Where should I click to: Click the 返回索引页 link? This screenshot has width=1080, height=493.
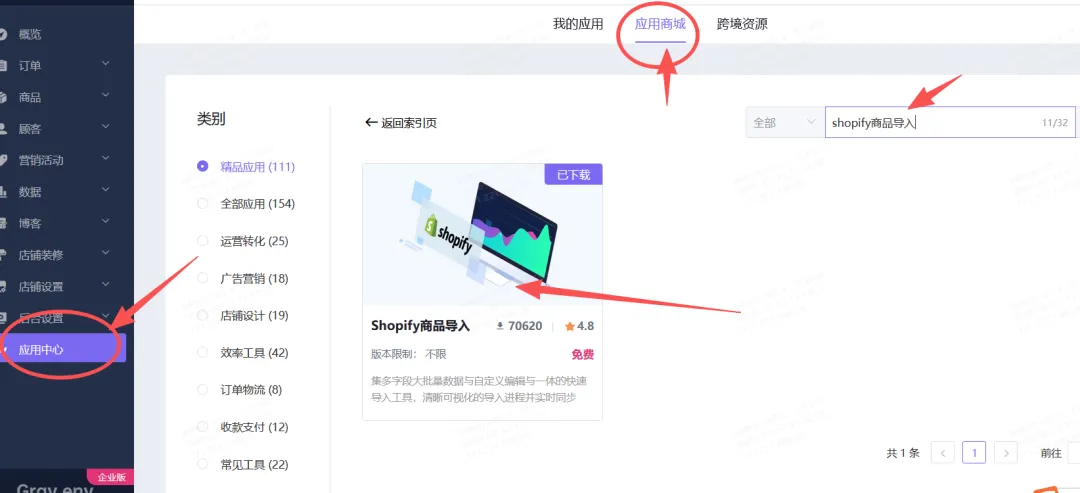click(408, 123)
